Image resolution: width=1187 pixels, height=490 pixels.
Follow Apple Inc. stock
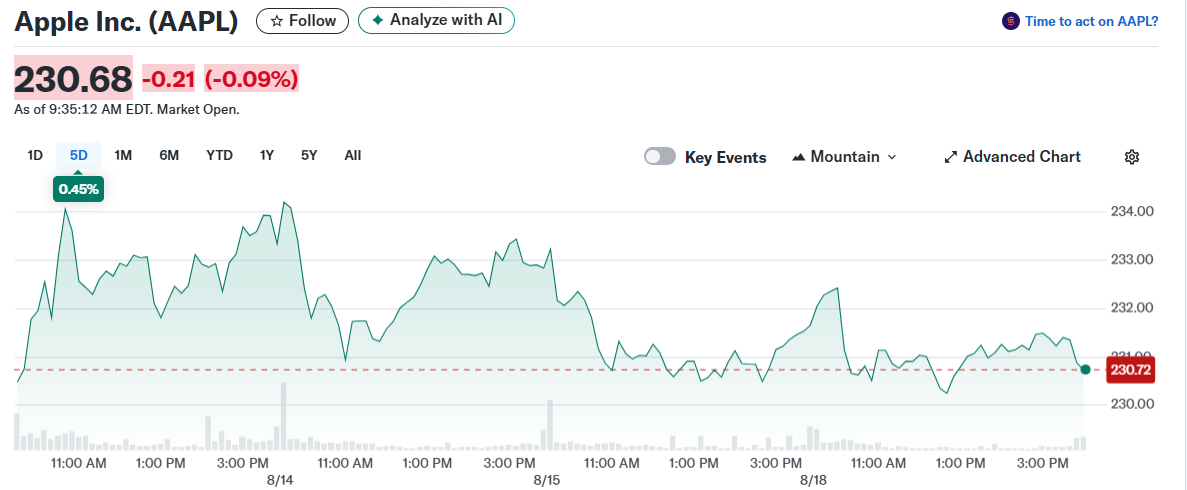(x=302, y=20)
